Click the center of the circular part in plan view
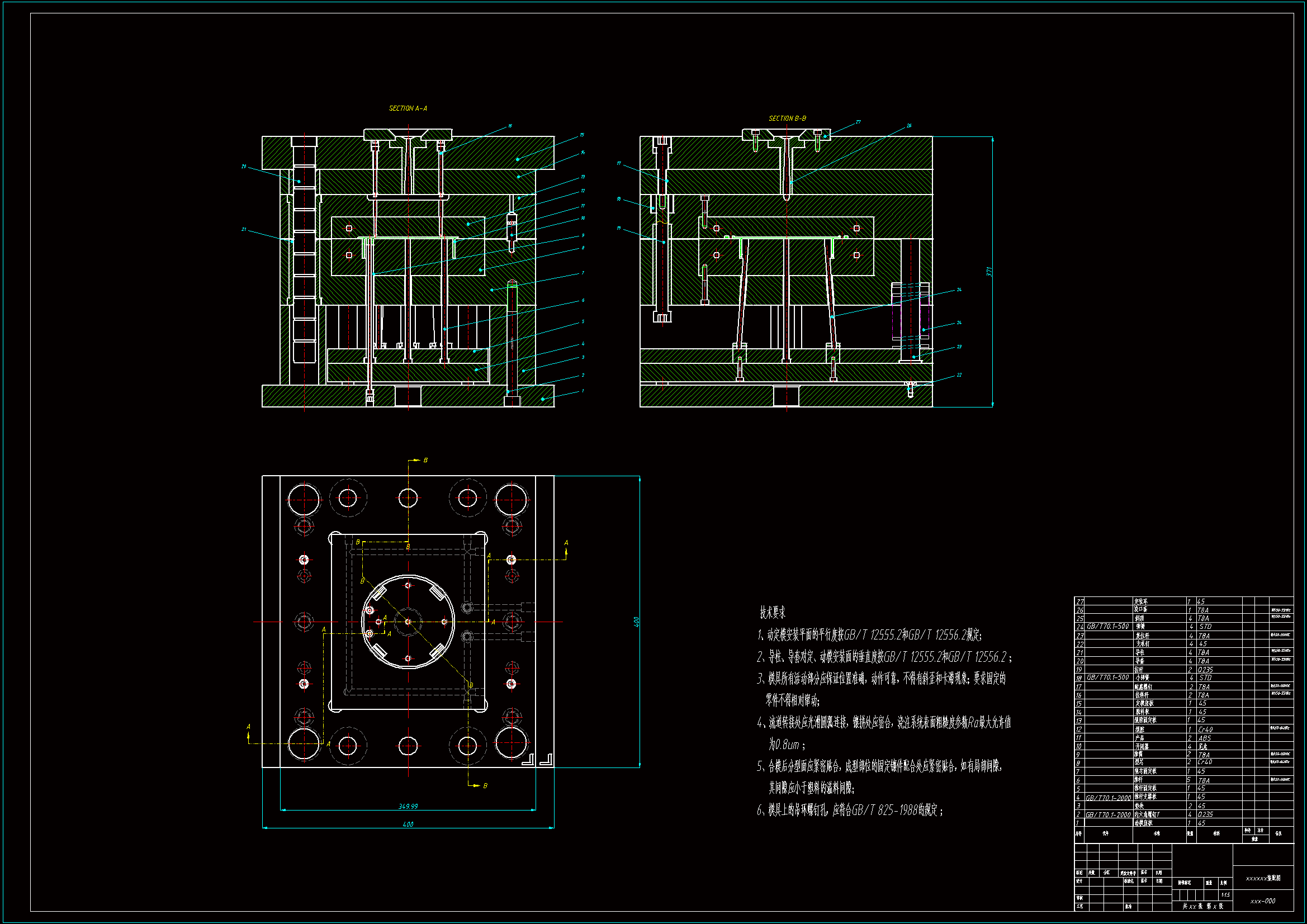Image resolution: width=1307 pixels, height=924 pixels. coord(408,622)
